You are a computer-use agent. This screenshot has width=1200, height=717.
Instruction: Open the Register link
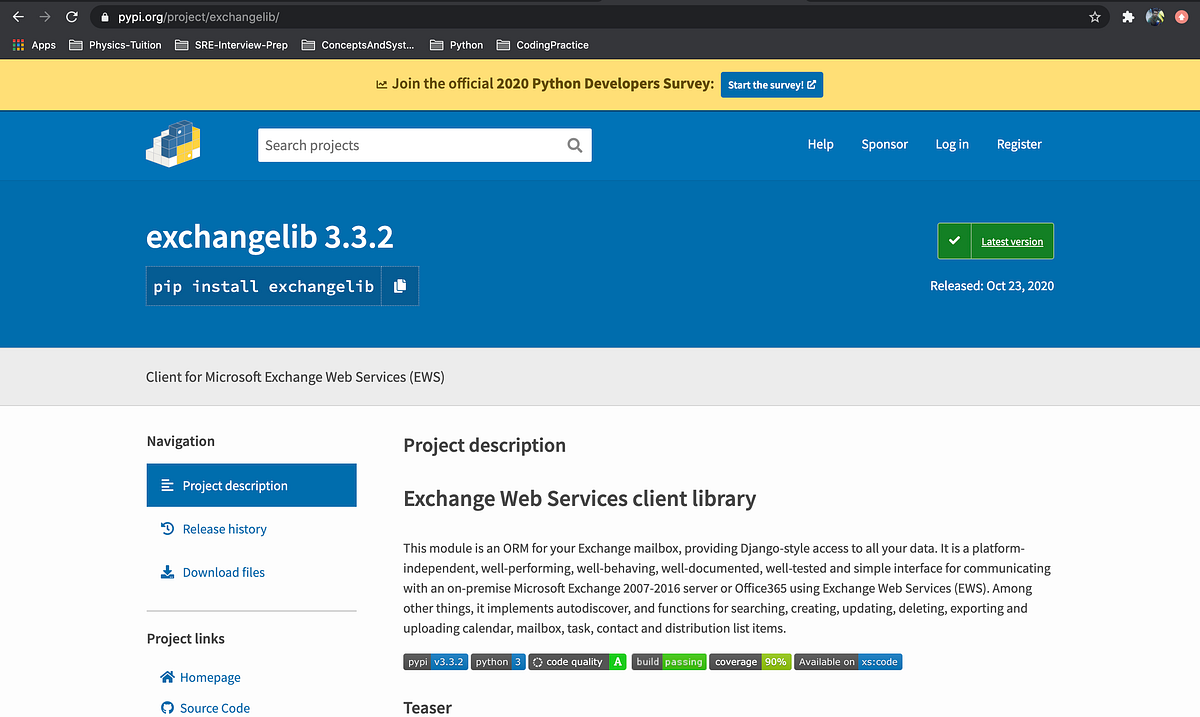[1019, 144]
